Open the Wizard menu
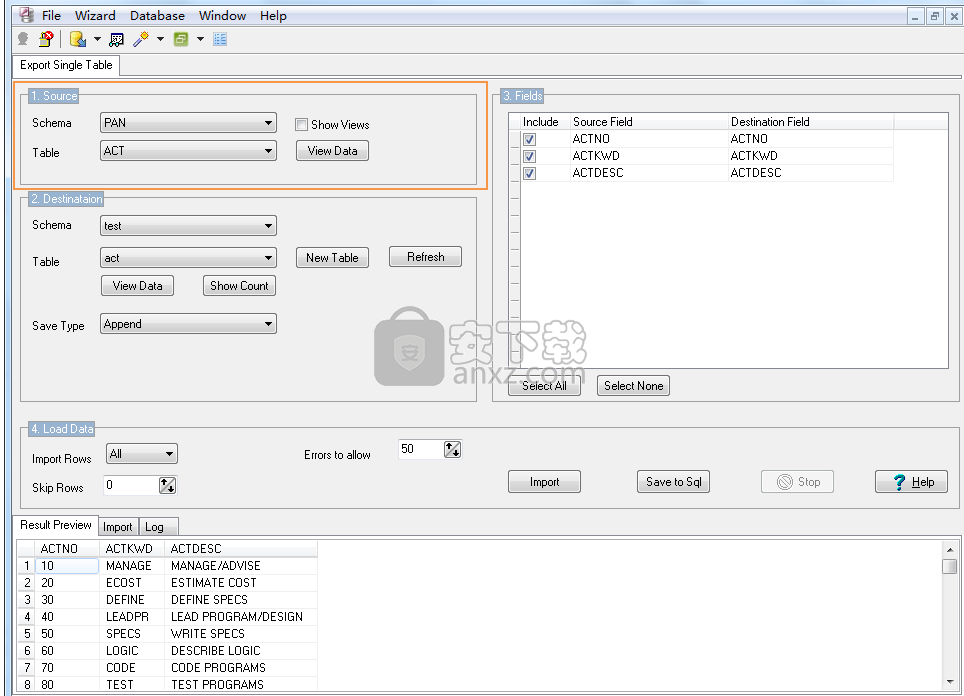 pos(95,15)
